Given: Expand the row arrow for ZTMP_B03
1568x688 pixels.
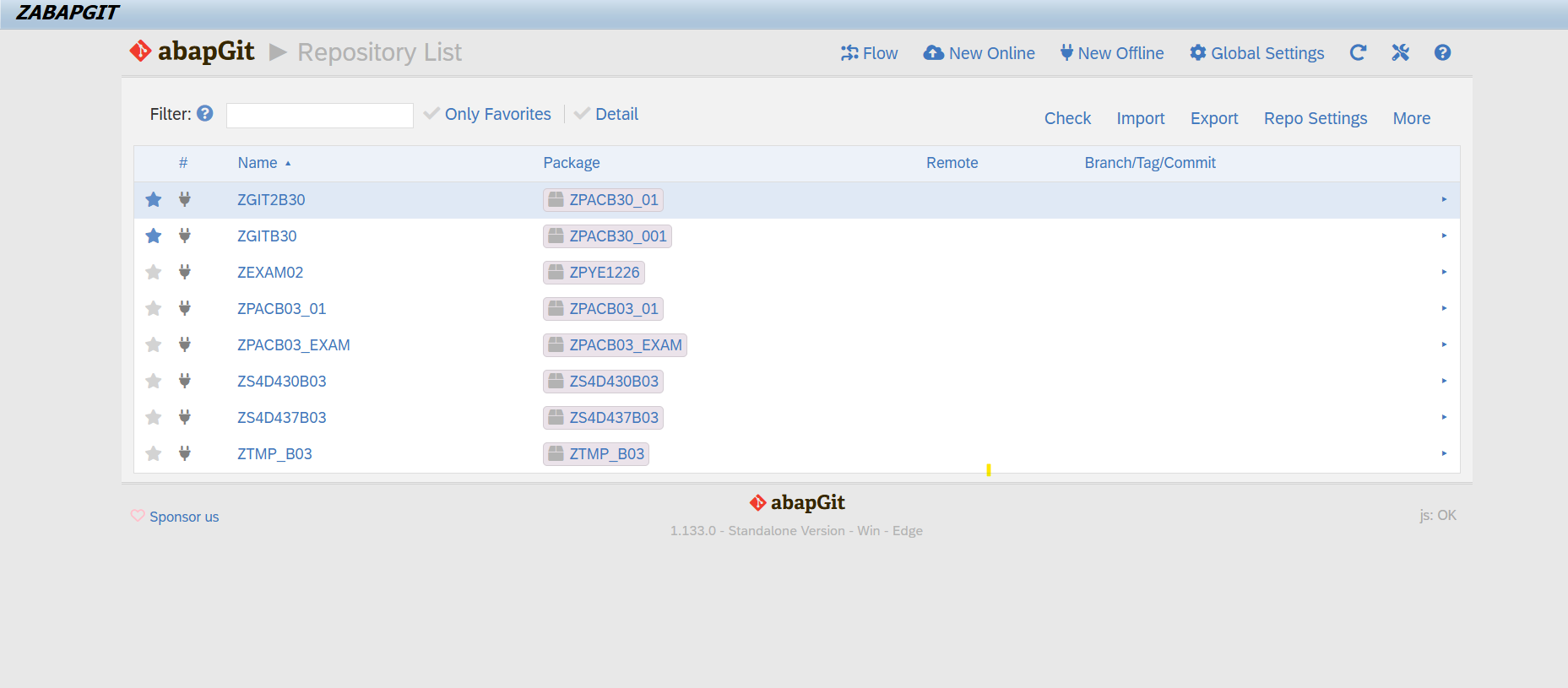Looking at the screenshot, I should click(x=1444, y=453).
